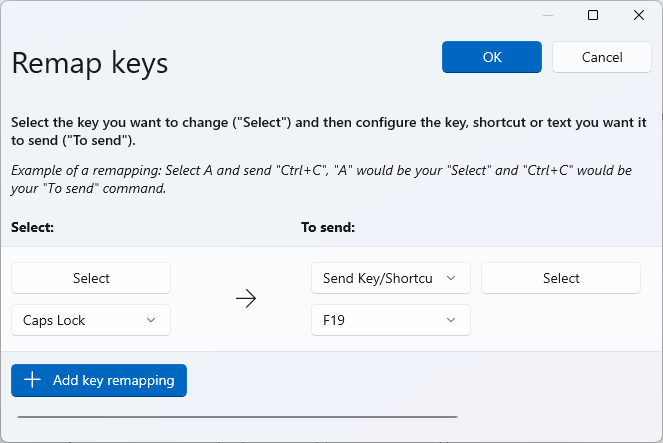The width and height of the screenshot is (663, 443).
Task: Click the "To send:" column label
Action: click(x=328, y=227)
